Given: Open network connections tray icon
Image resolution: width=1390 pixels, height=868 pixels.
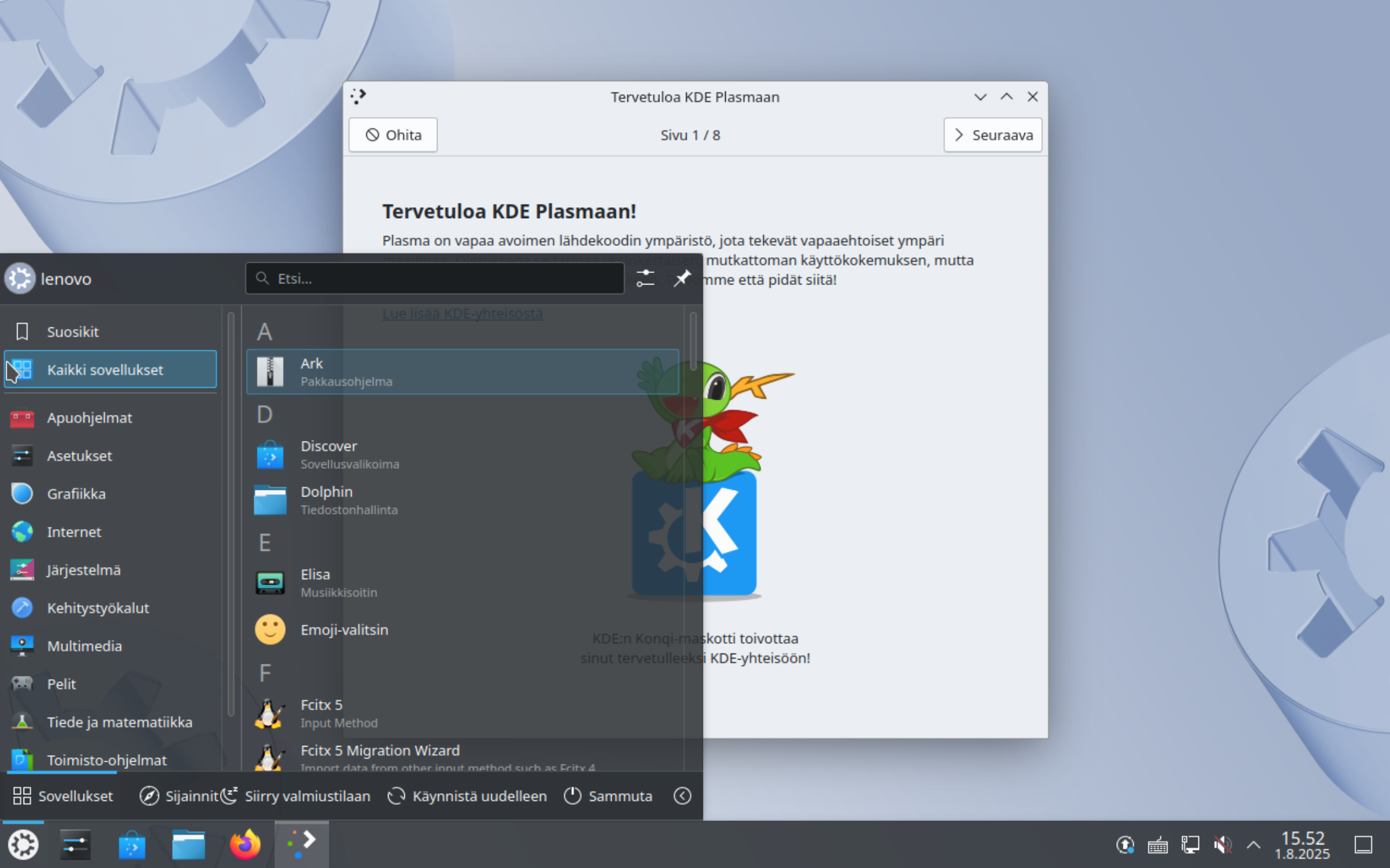Looking at the screenshot, I should click(x=1190, y=844).
